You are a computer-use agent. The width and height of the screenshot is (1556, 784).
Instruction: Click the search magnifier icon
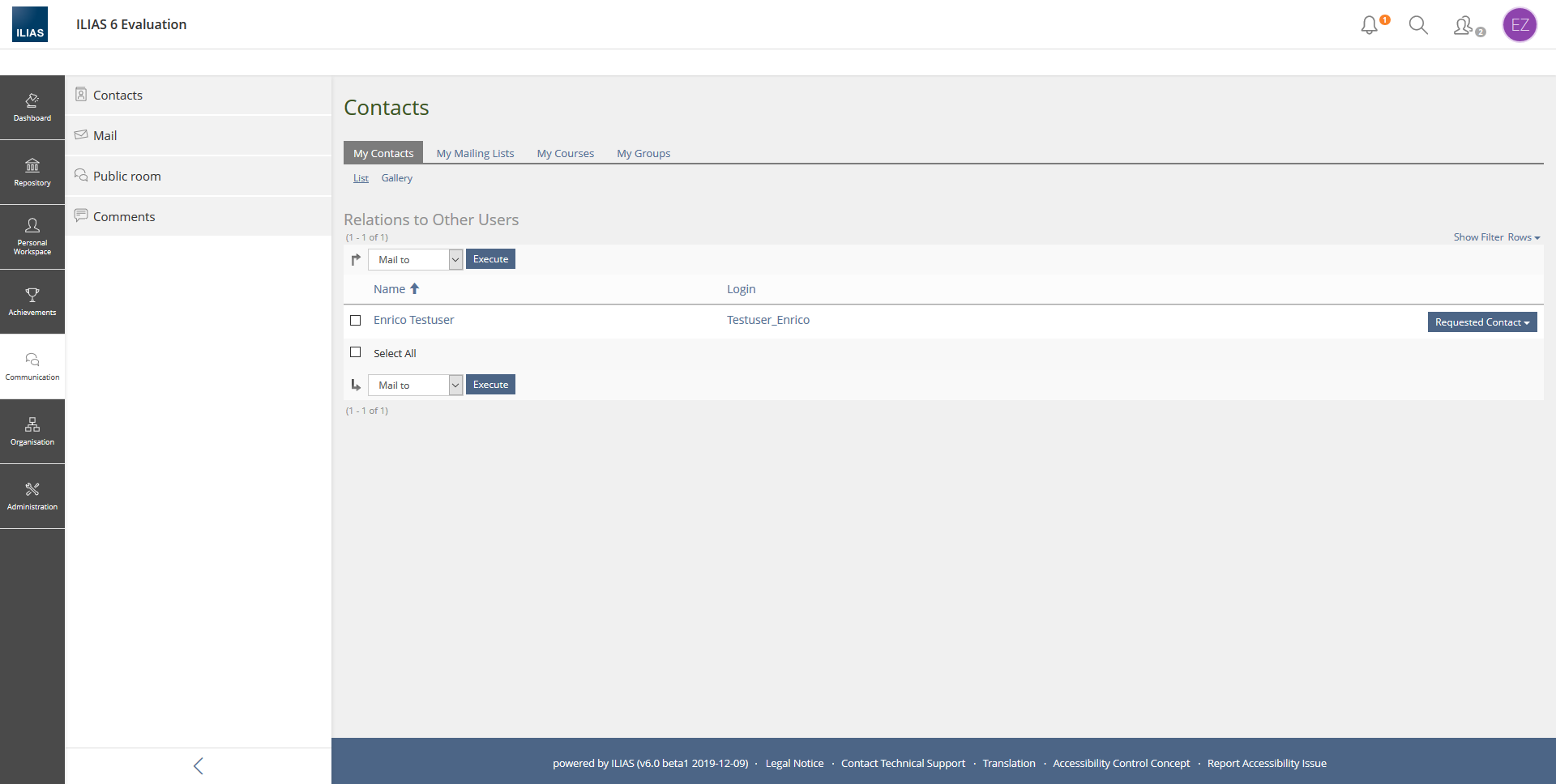point(1418,25)
